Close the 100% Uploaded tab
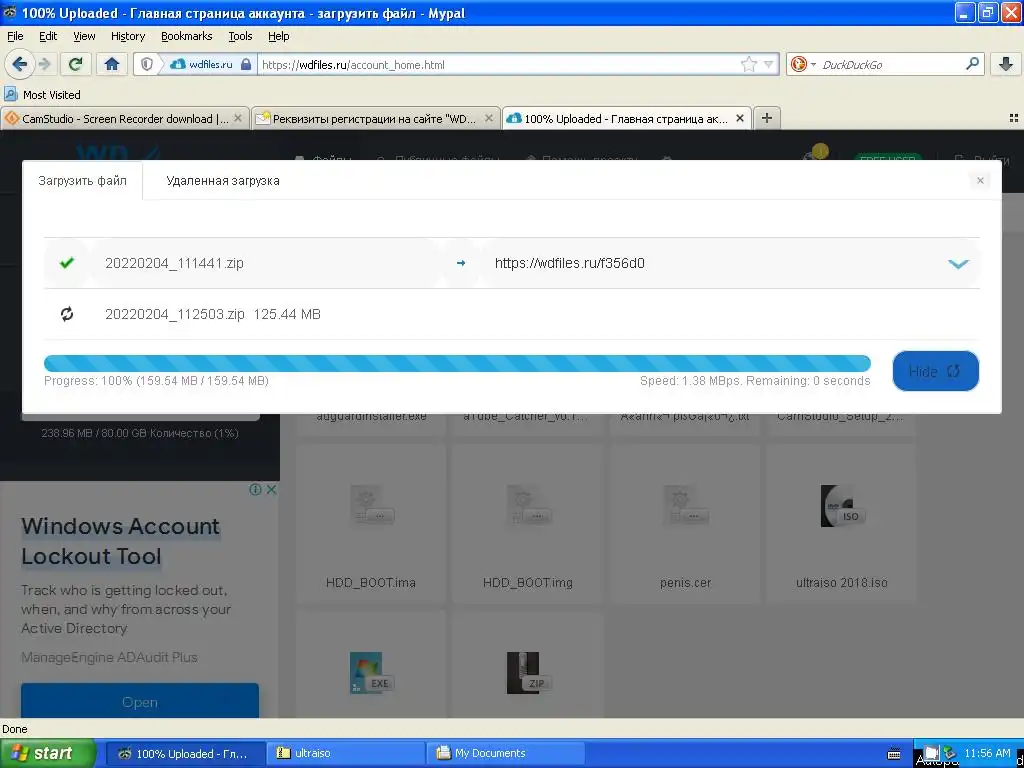Image resolution: width=1024 pixels, height=768 pixels. pos(740,118)
